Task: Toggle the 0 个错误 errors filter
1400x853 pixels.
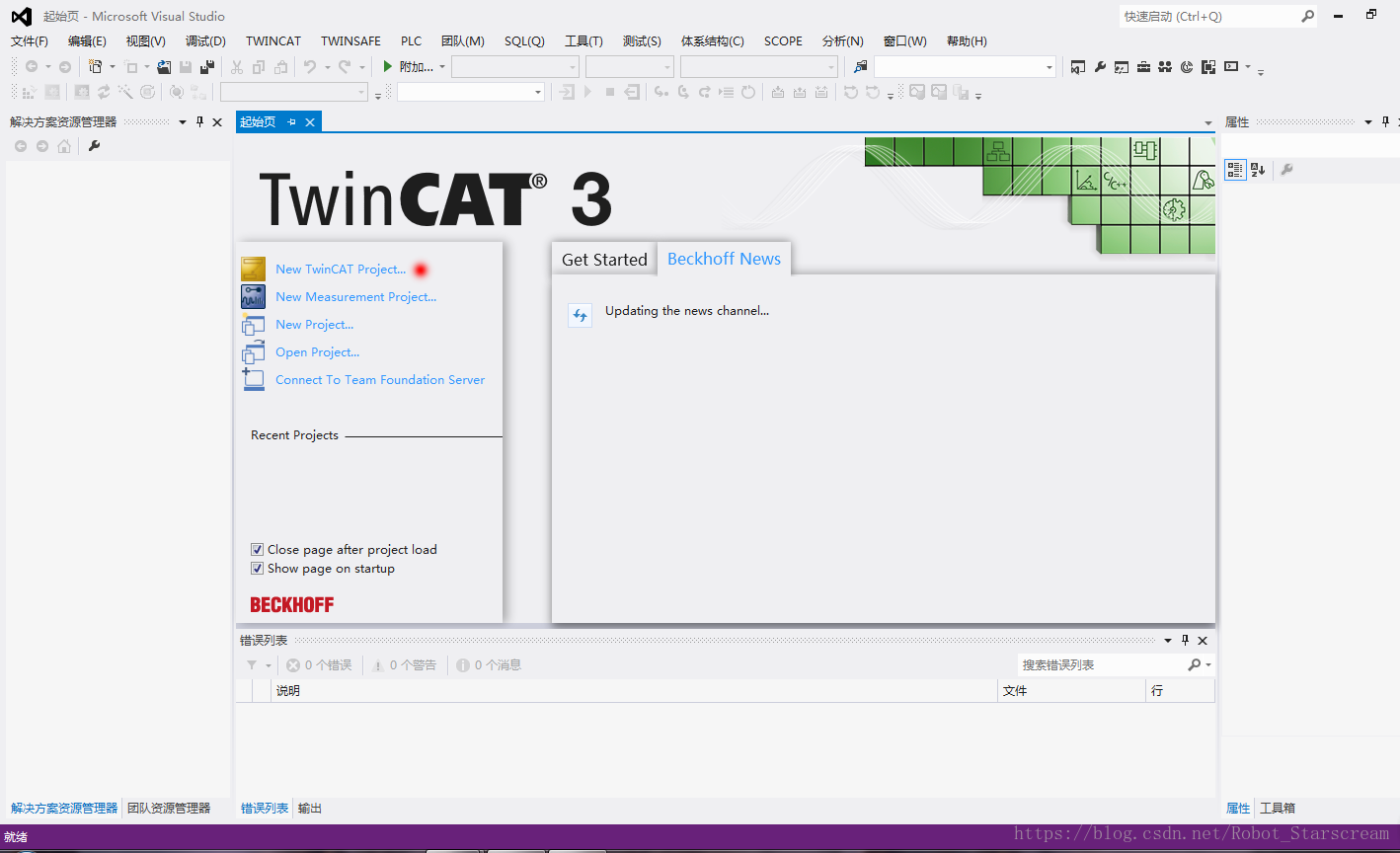Action: pos(319,665)
